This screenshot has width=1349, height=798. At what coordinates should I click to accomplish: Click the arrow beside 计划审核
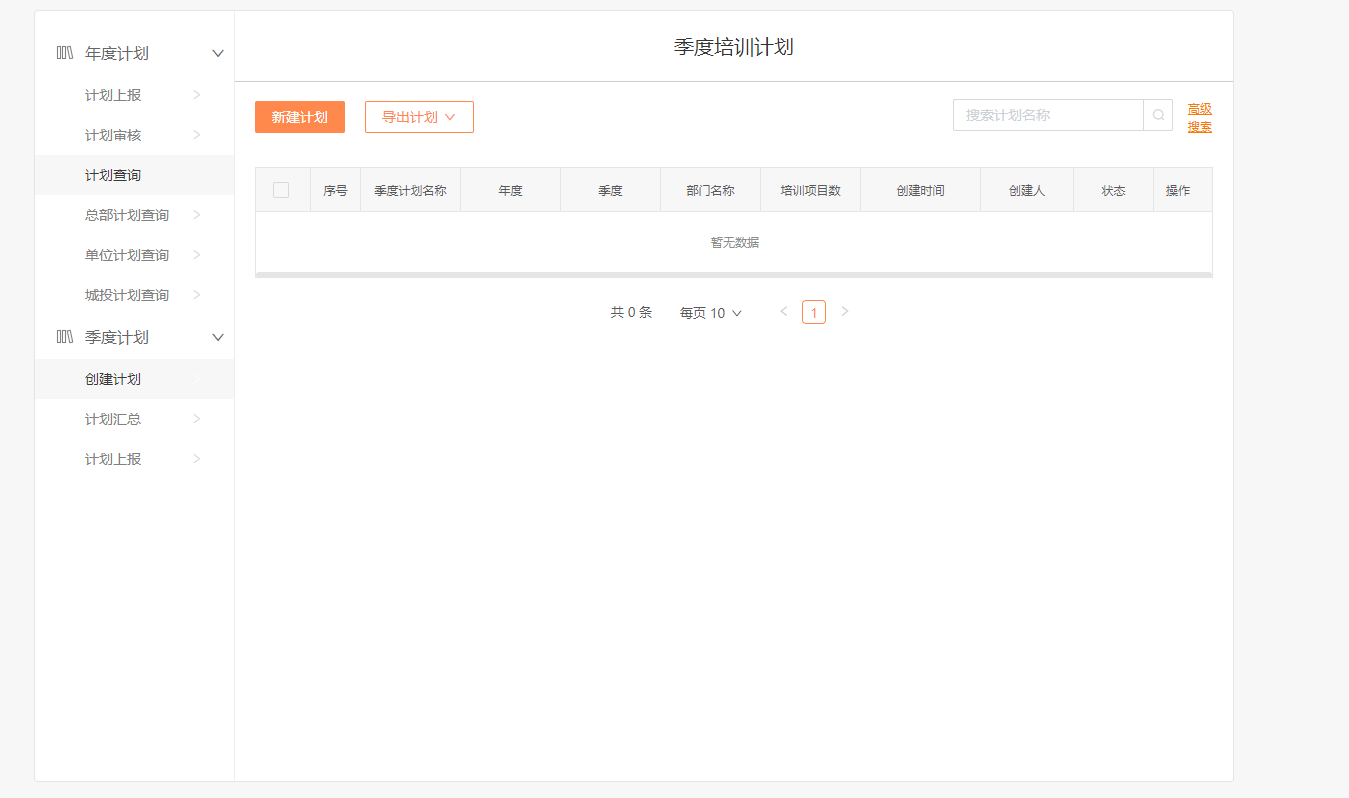click(197, 135)
